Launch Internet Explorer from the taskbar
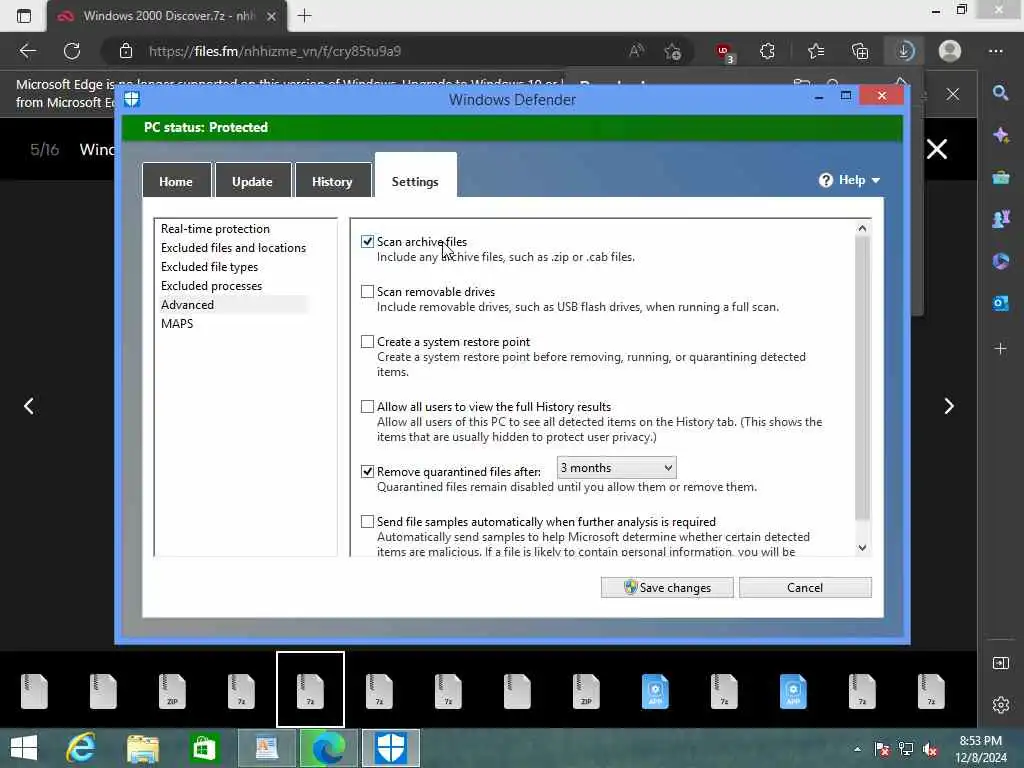 click(81, 748)
